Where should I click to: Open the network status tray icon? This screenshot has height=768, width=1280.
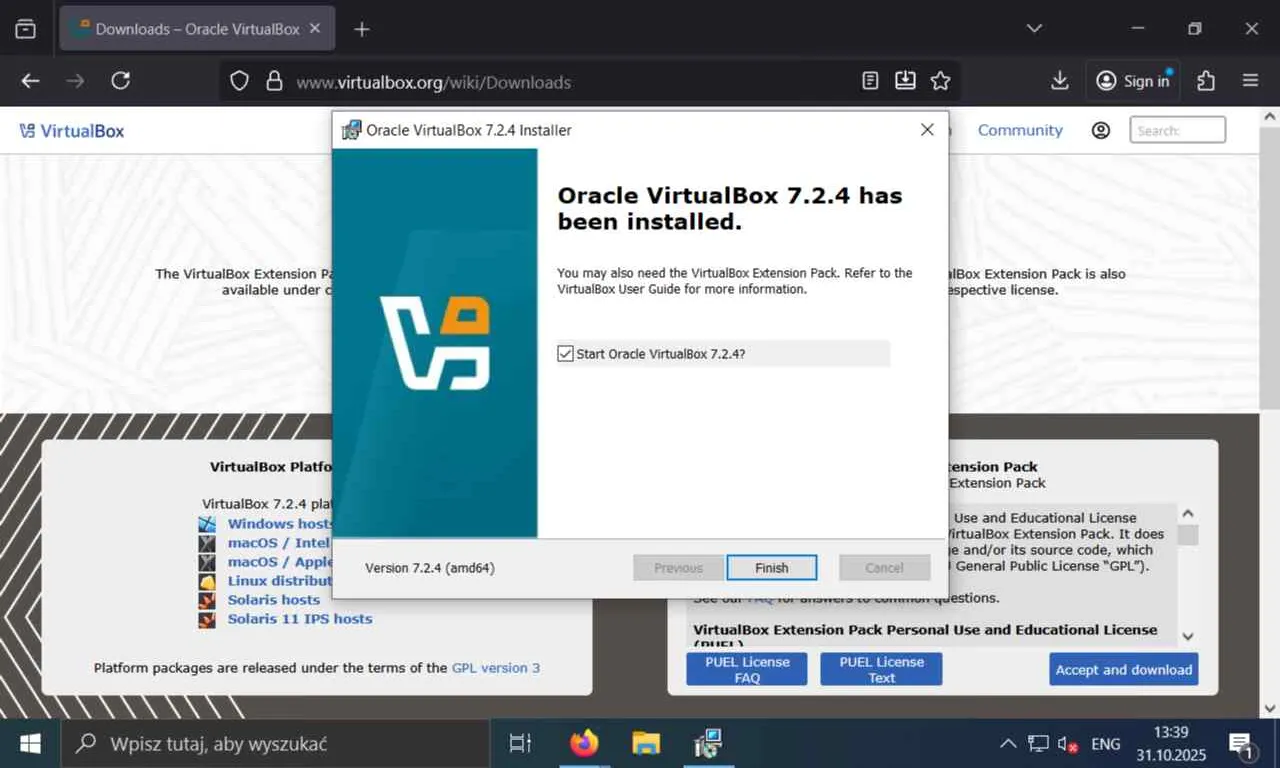click(x=1039, y=744)
